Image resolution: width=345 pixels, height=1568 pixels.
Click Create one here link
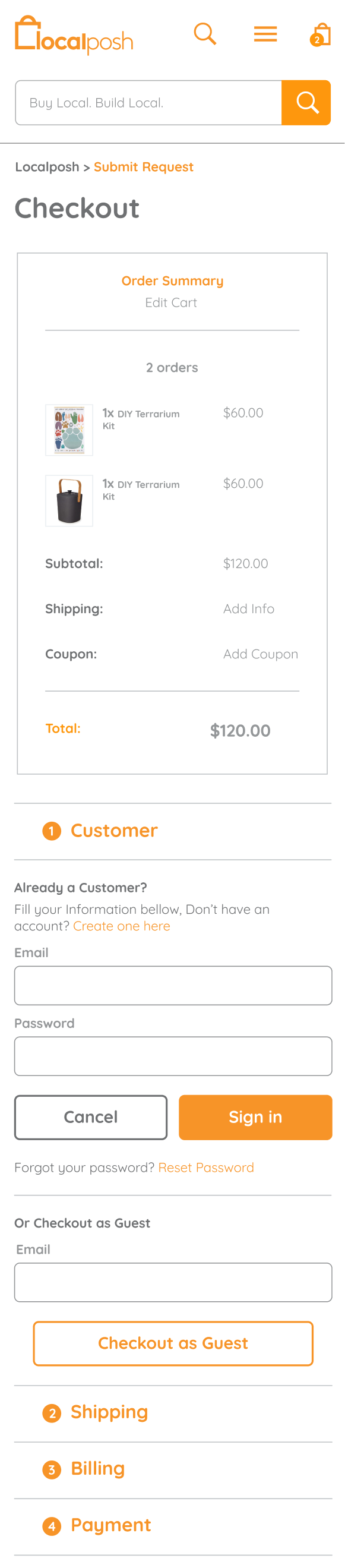[x=121, y=926]
